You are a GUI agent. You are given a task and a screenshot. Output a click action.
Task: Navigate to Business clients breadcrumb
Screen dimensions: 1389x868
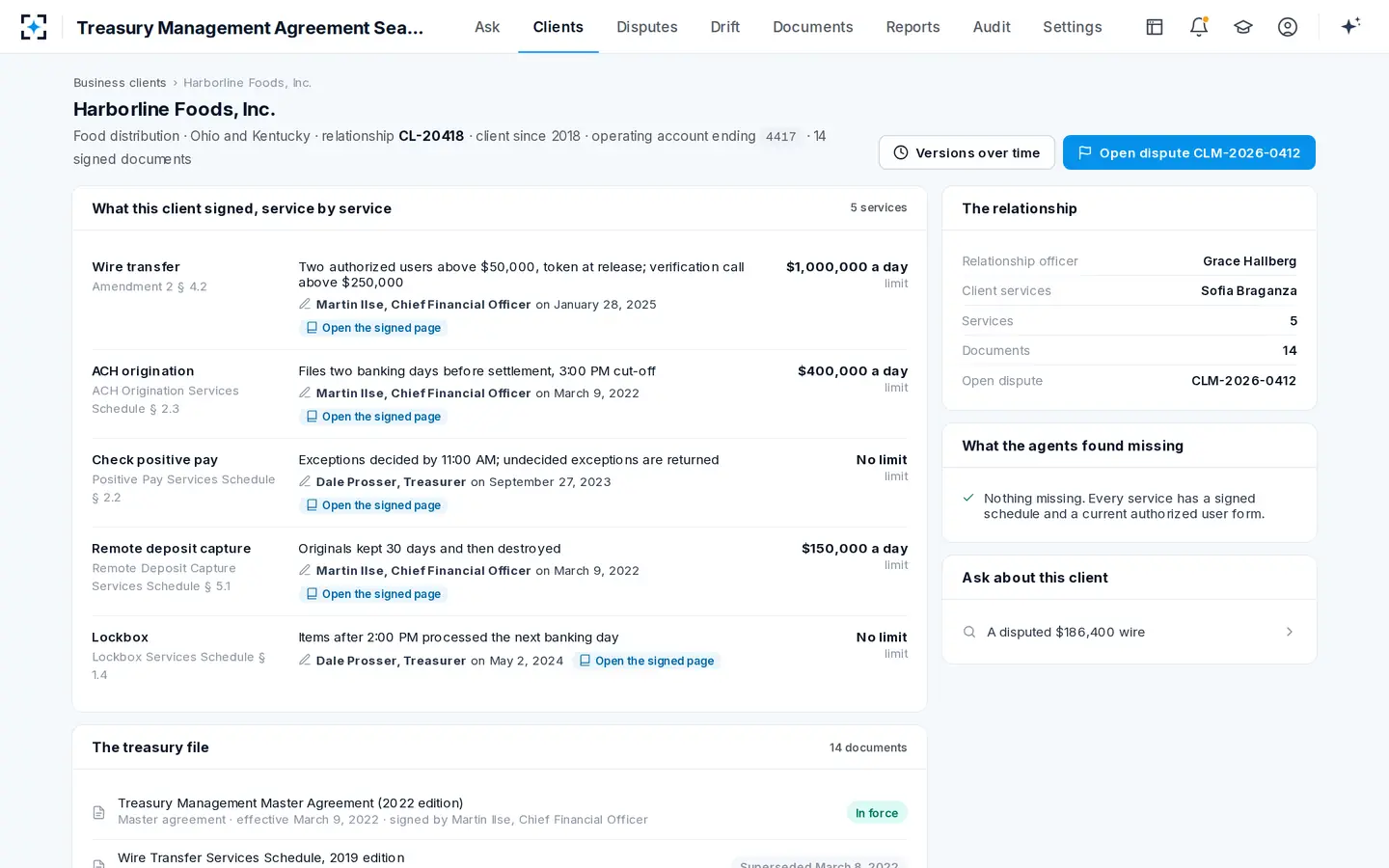(x=120, y=83)
